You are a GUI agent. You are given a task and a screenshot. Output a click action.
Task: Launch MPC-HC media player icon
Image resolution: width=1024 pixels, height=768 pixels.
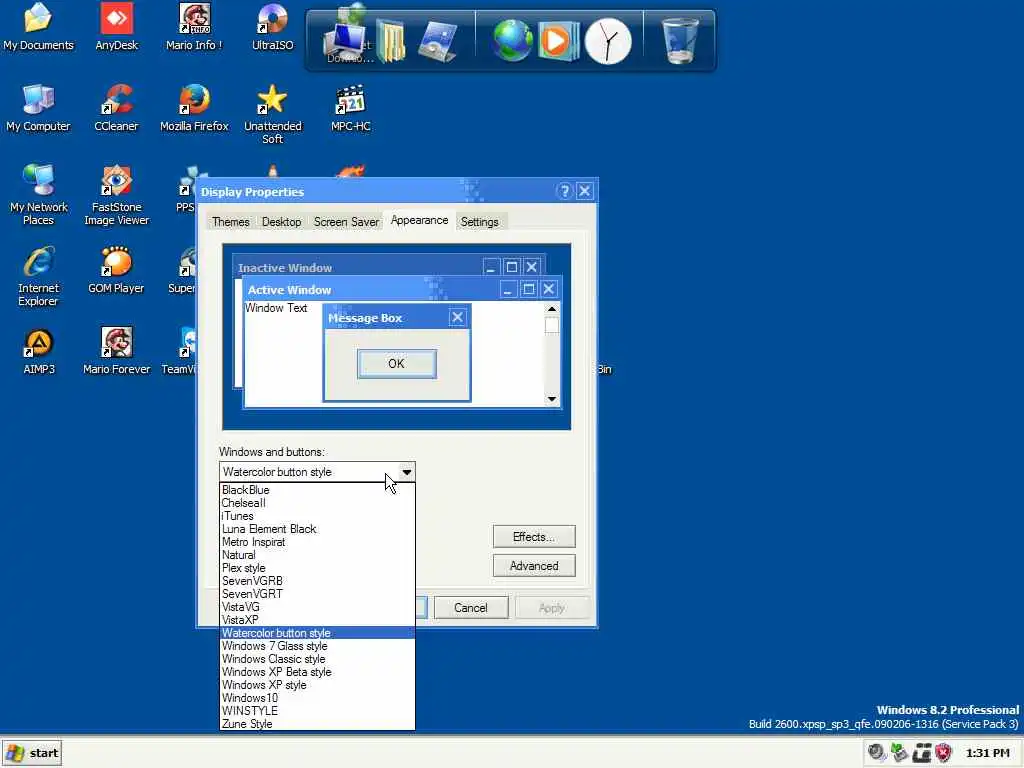click(351, 108)
